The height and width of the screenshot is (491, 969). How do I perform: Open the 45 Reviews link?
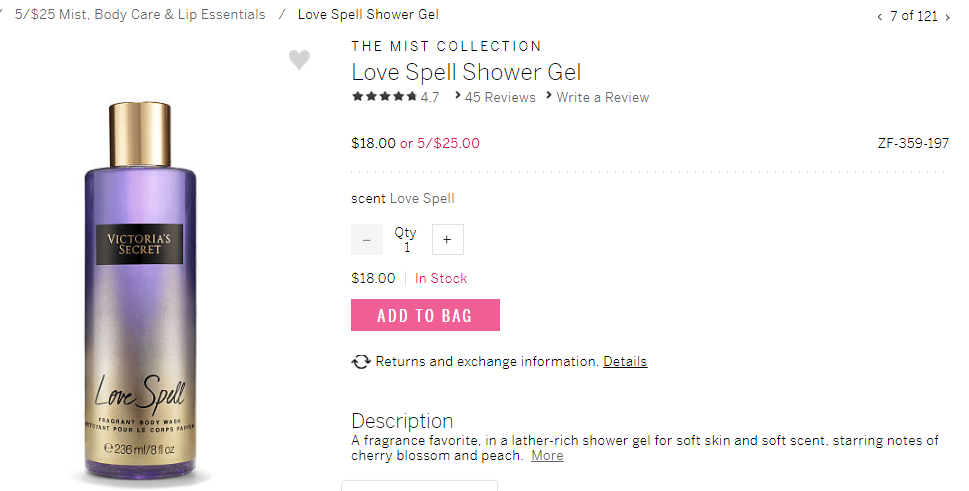coord(500,97)
